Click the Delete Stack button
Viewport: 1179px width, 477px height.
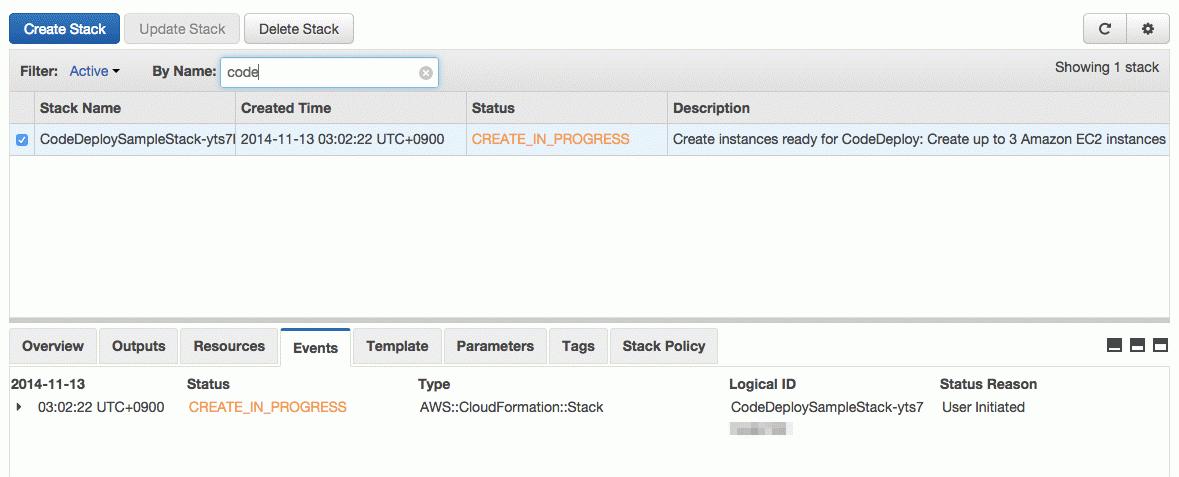299,29
